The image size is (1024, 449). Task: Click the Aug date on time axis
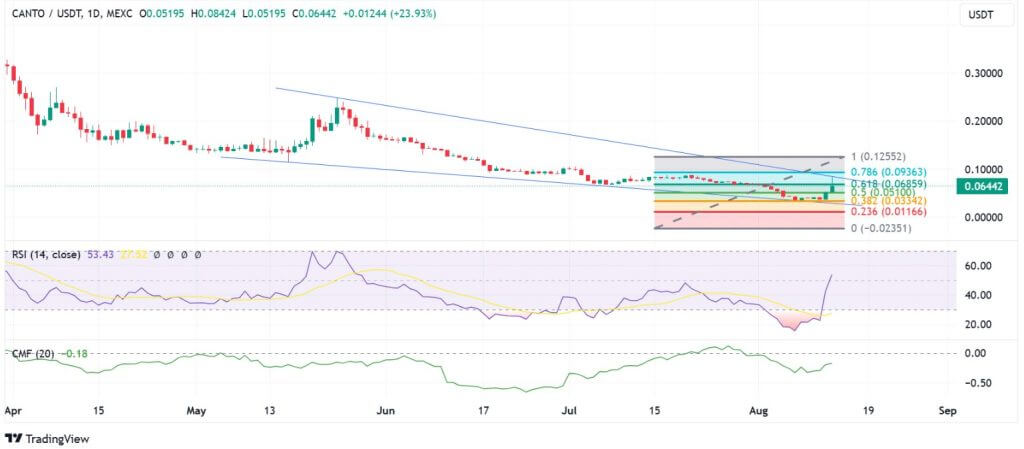(x=758, y=412)
